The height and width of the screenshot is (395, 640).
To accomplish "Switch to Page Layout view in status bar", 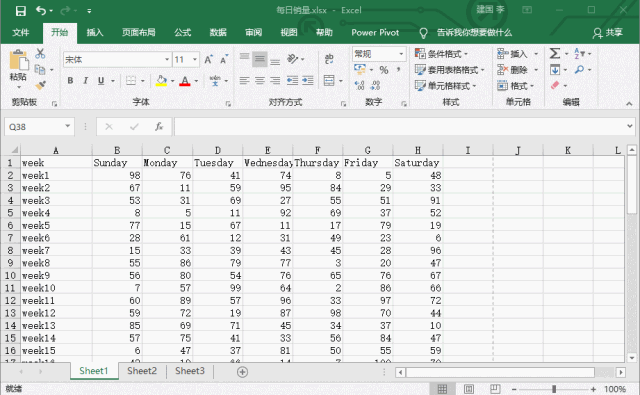I will 469,389.
